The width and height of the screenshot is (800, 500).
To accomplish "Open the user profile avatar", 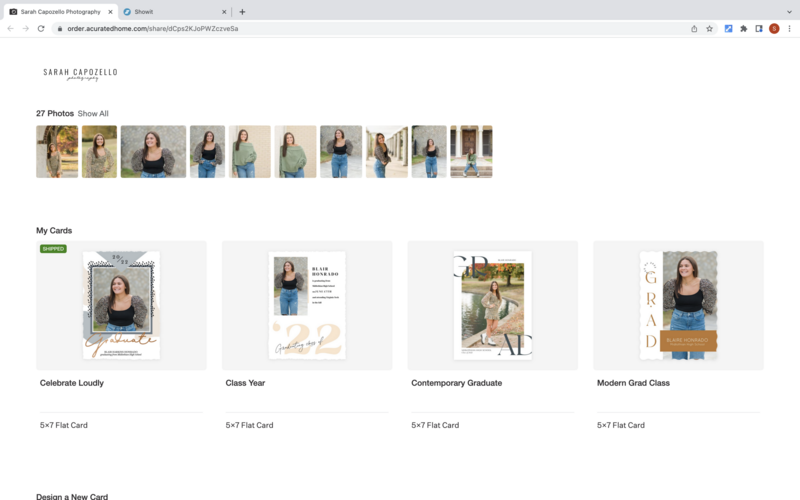I will tap(774, 28).
